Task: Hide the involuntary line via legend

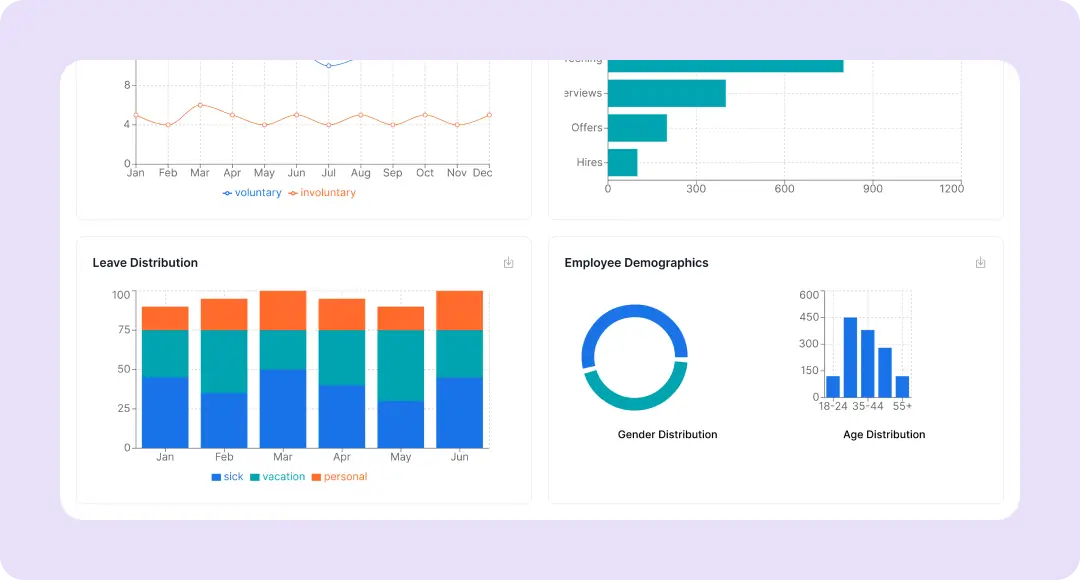Action: 322,193
